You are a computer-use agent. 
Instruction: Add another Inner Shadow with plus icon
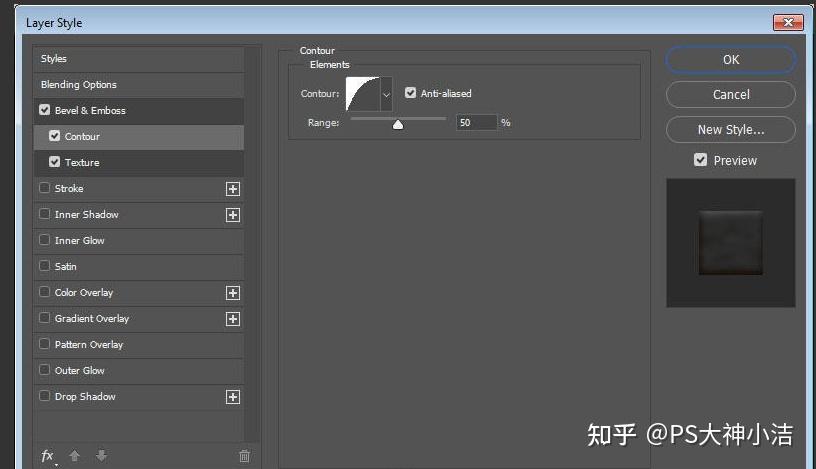click(x=233, y=215)
